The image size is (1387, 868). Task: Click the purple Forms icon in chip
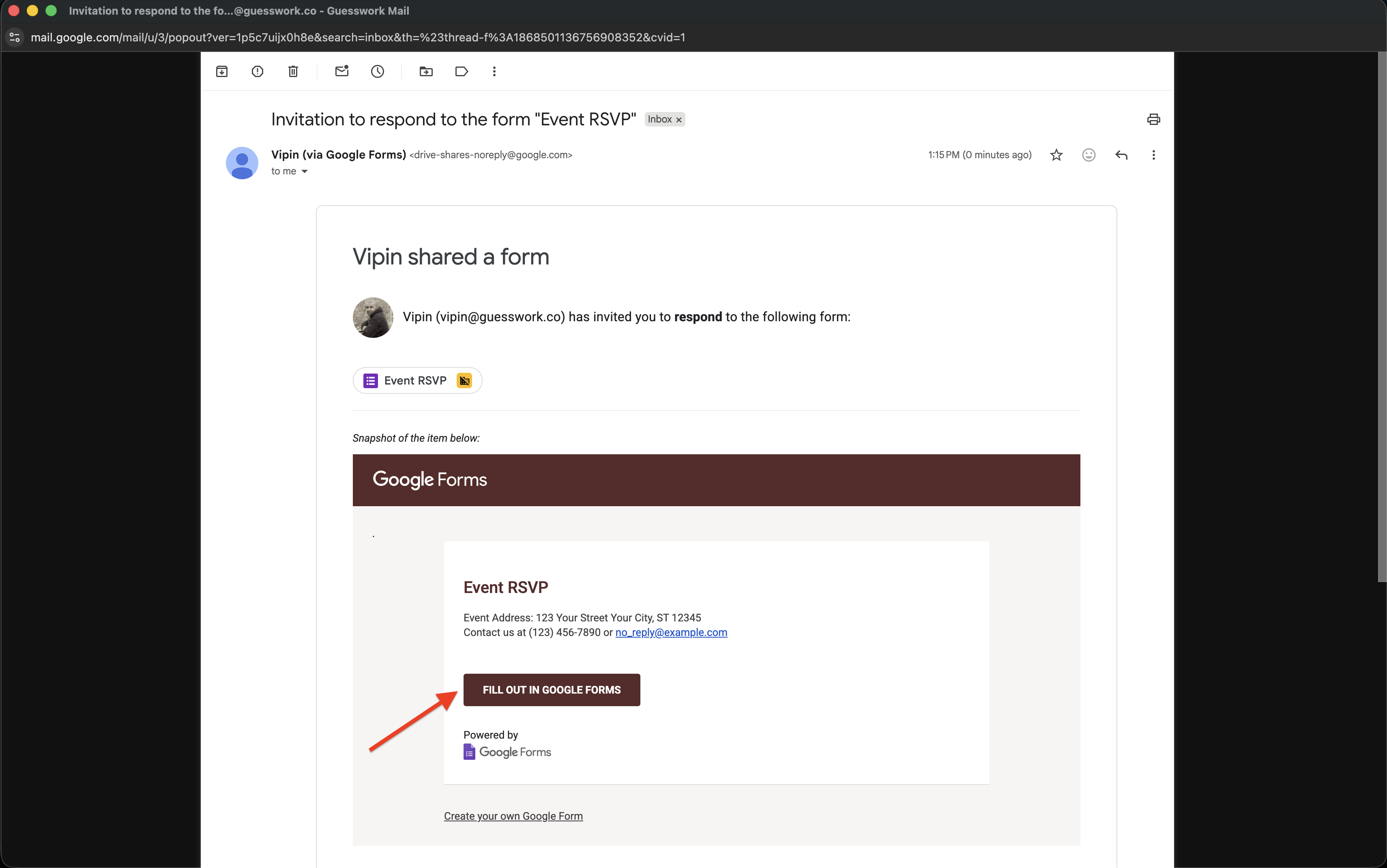coord(371,380)
